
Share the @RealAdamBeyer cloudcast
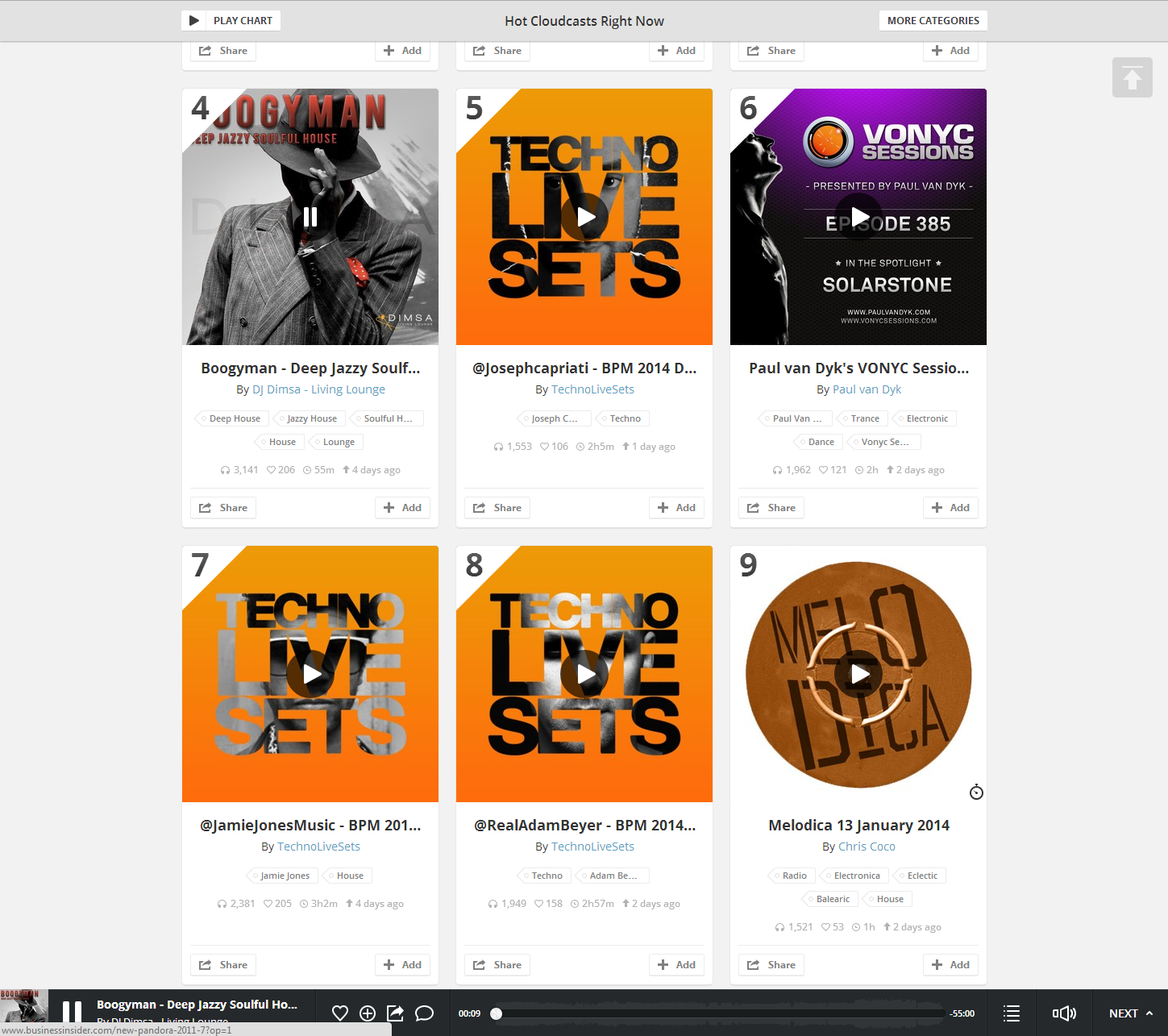pos(497,965)
